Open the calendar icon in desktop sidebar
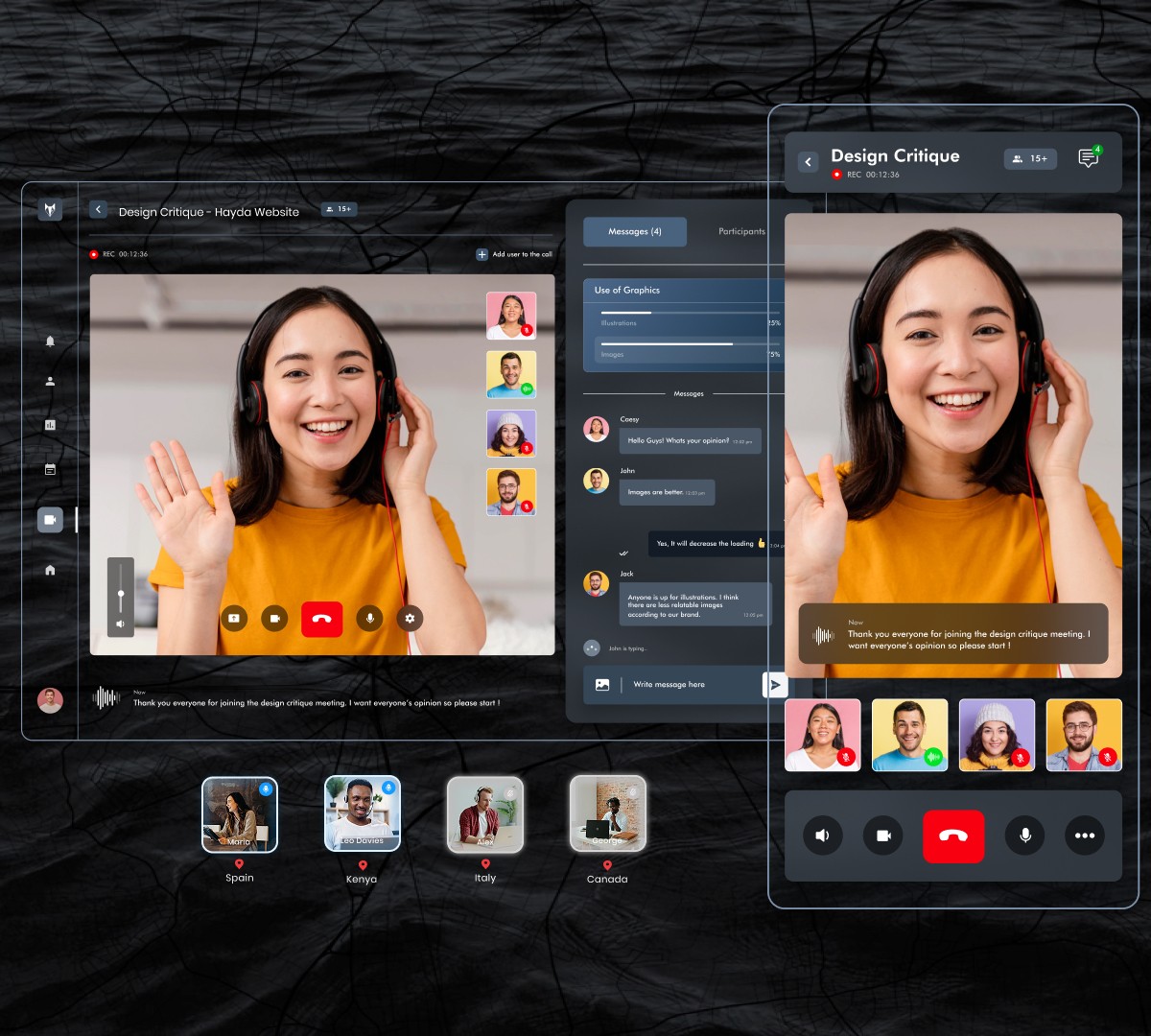This screenshot has height=1036, width=1151. [x=50, y=469]
